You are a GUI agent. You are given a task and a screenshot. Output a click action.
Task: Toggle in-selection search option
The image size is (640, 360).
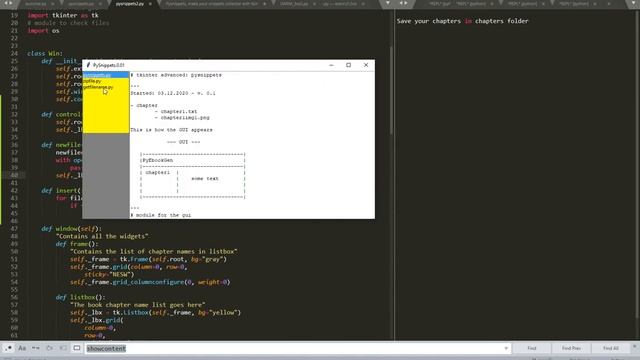coord(63,348)
